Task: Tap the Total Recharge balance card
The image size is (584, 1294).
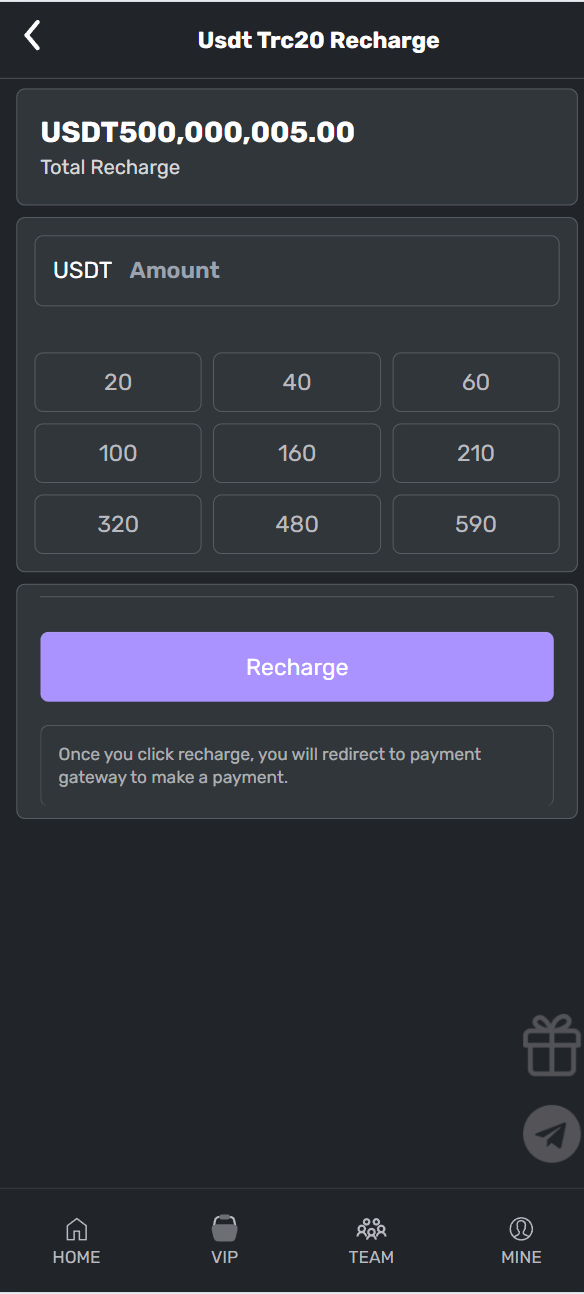Action: click(x=297, y=147)
